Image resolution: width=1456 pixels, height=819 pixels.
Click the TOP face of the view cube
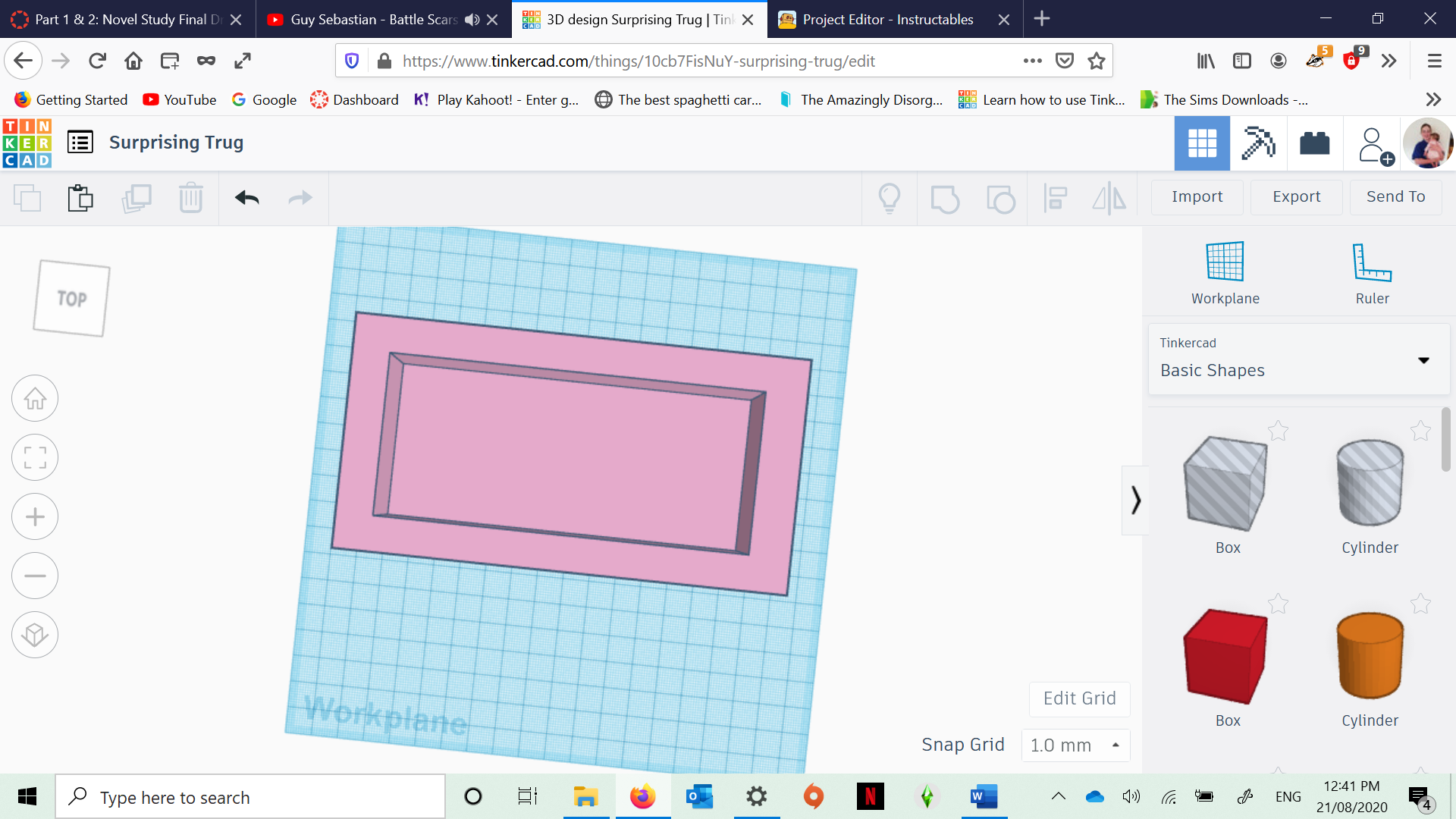[x=72, y=299]
